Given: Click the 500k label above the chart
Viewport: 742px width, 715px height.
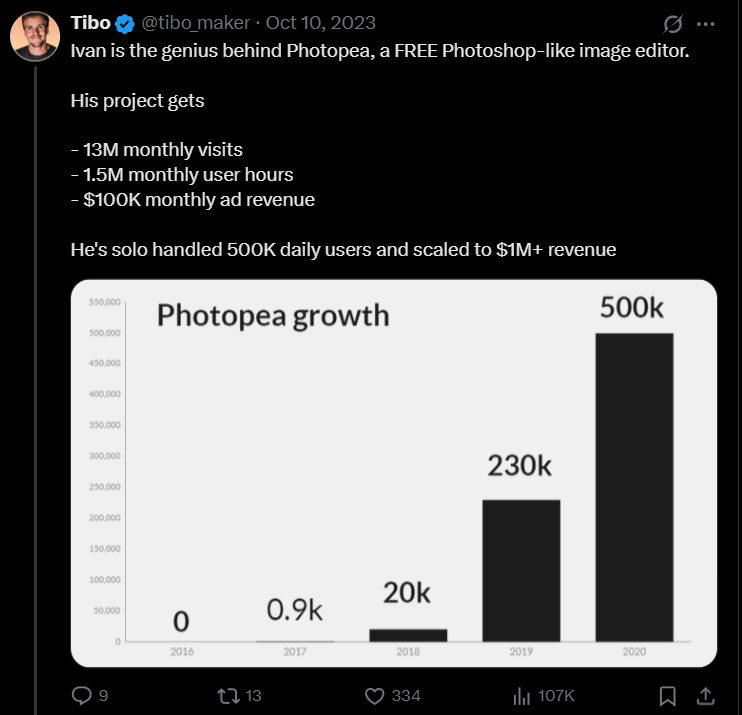Looking at the screenshot, I should [x=632, y=308].
